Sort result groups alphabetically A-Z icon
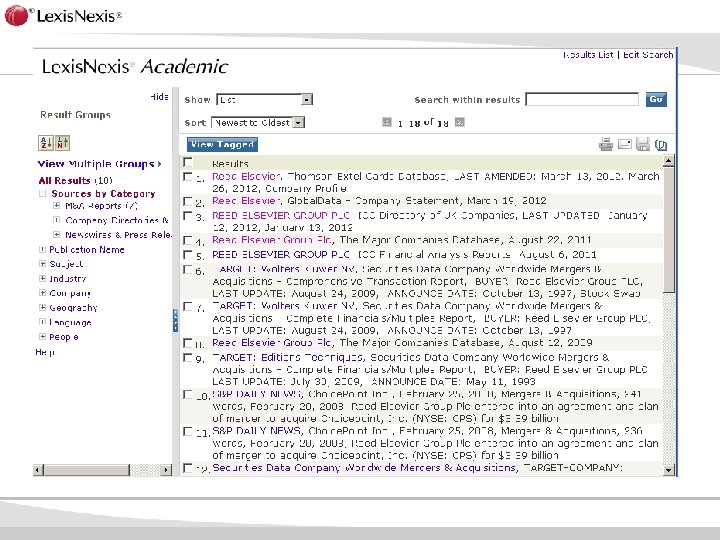This screenshot has height=540, width=720. coord(45,143)
